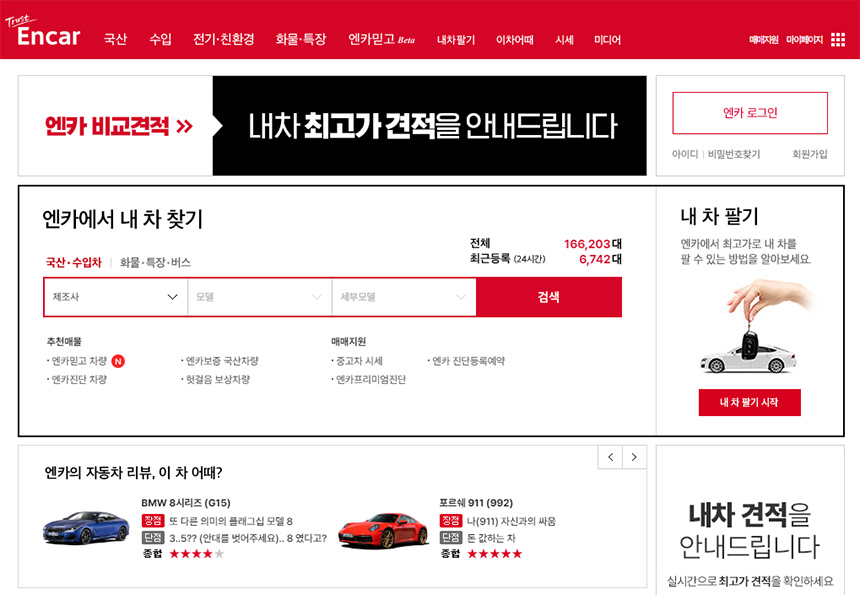Click the 엔카 진단등록예약 link

(468, 361)
